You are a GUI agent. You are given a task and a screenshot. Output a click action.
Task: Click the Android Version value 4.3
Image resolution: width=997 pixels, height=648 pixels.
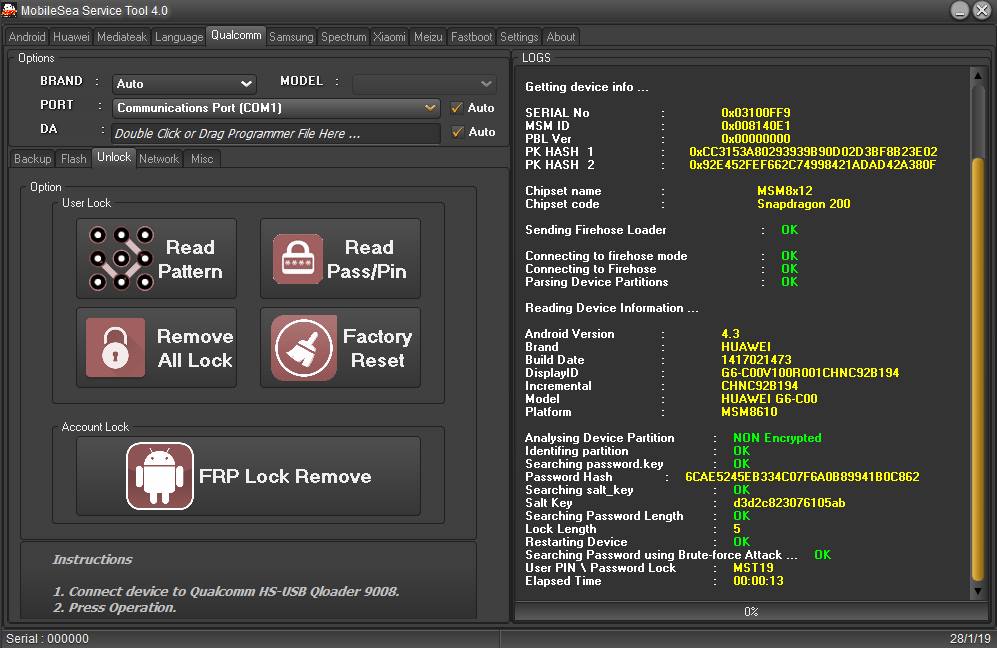[731, 334]
